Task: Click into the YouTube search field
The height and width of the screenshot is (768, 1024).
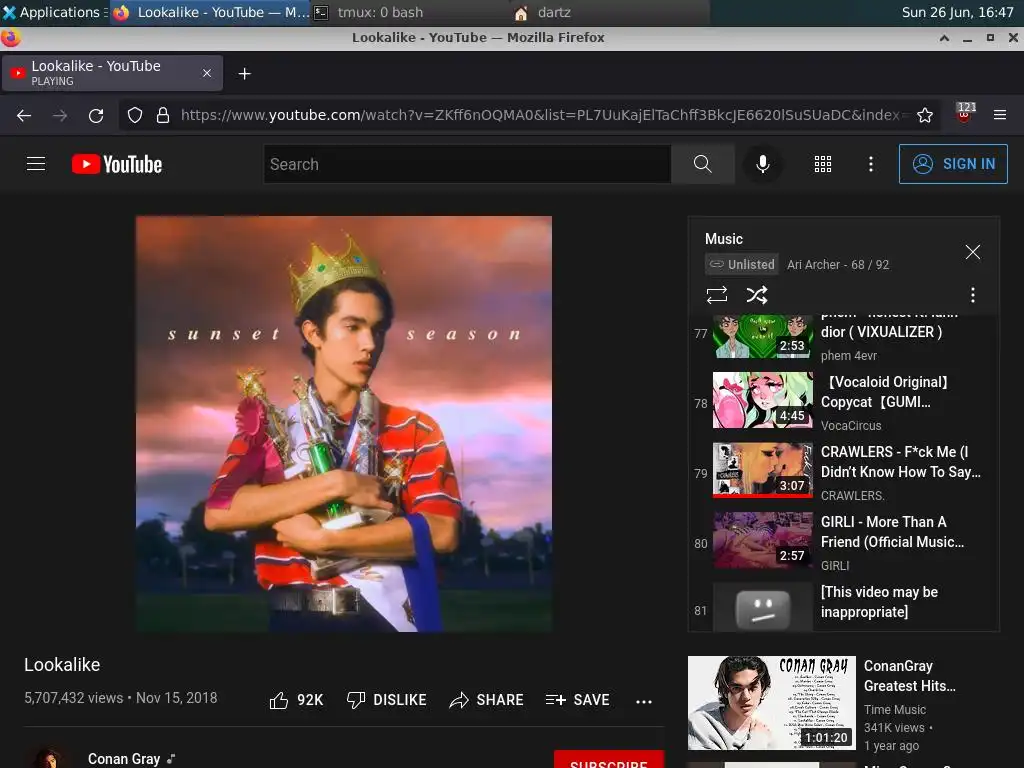Action: (x=467, y=164)
